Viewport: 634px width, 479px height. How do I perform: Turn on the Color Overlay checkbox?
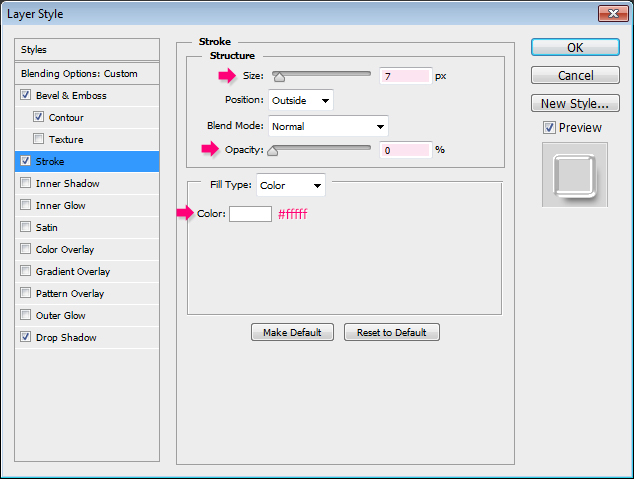[25, 249]
